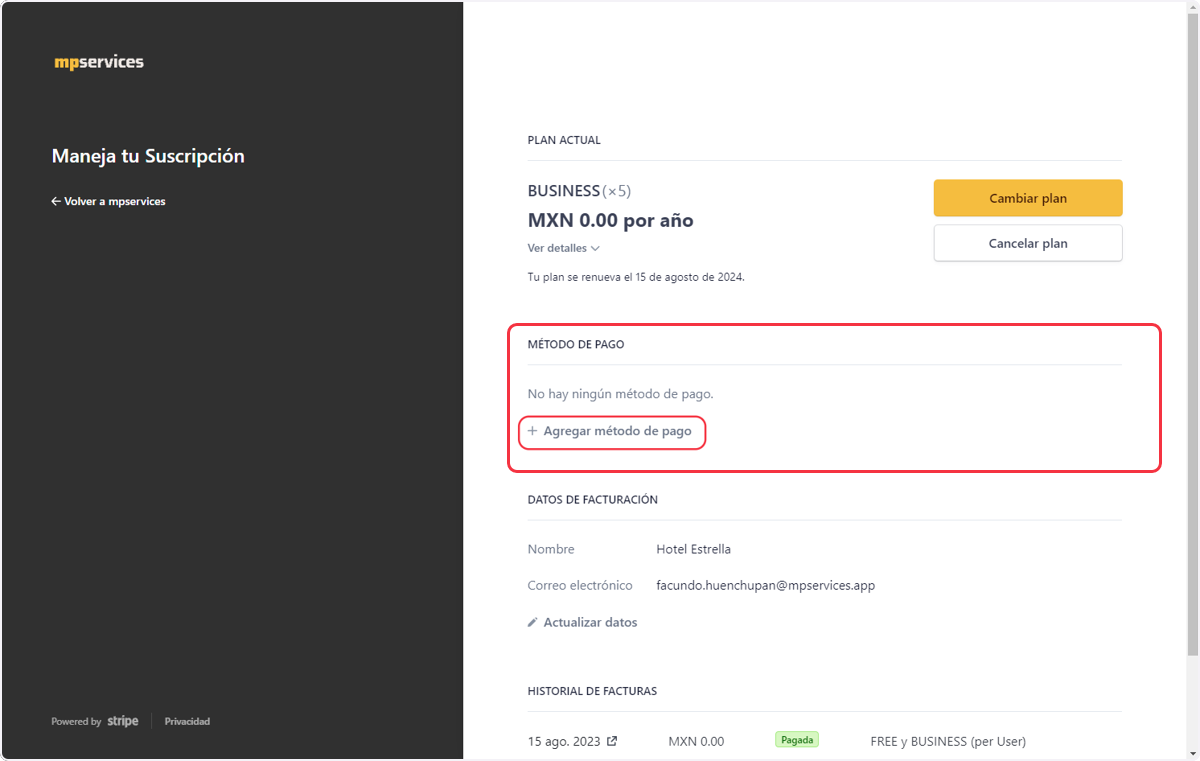This screenshot has width=1200, height=761.
Task: Click the Hotel Estrella name value
Action: [x=693, y=549]
